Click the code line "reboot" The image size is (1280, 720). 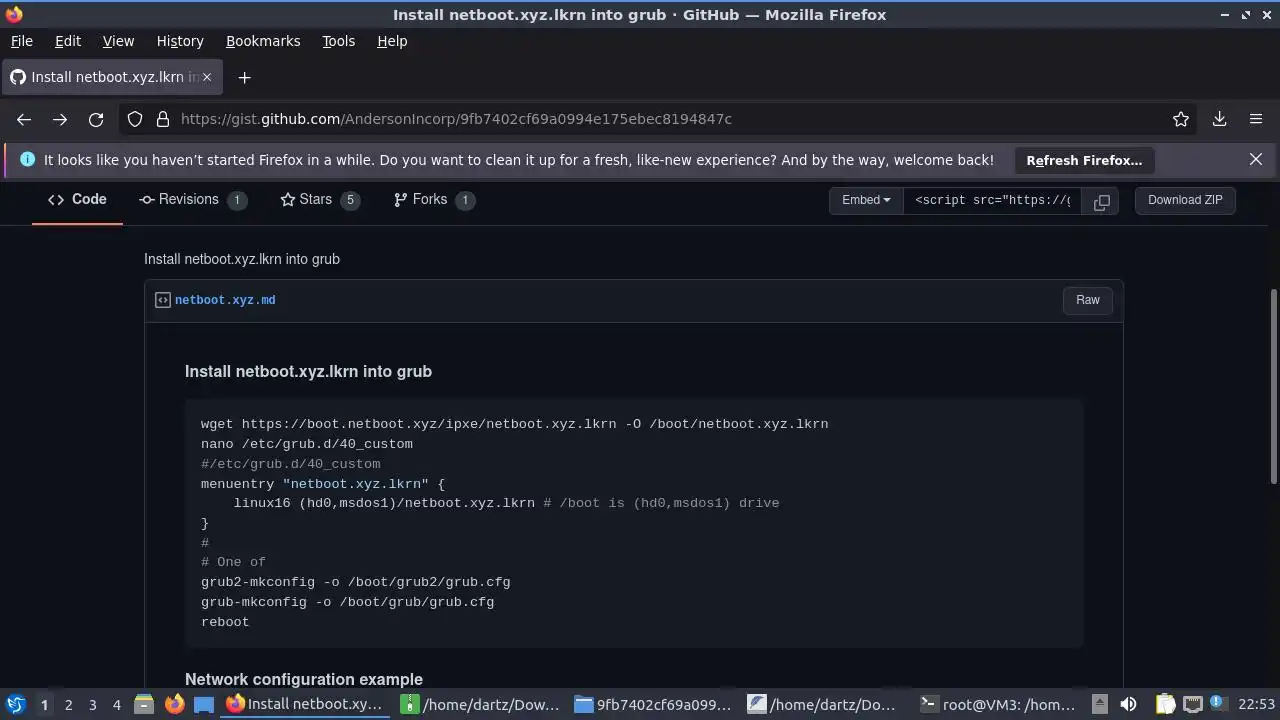[x=225, y=622]
